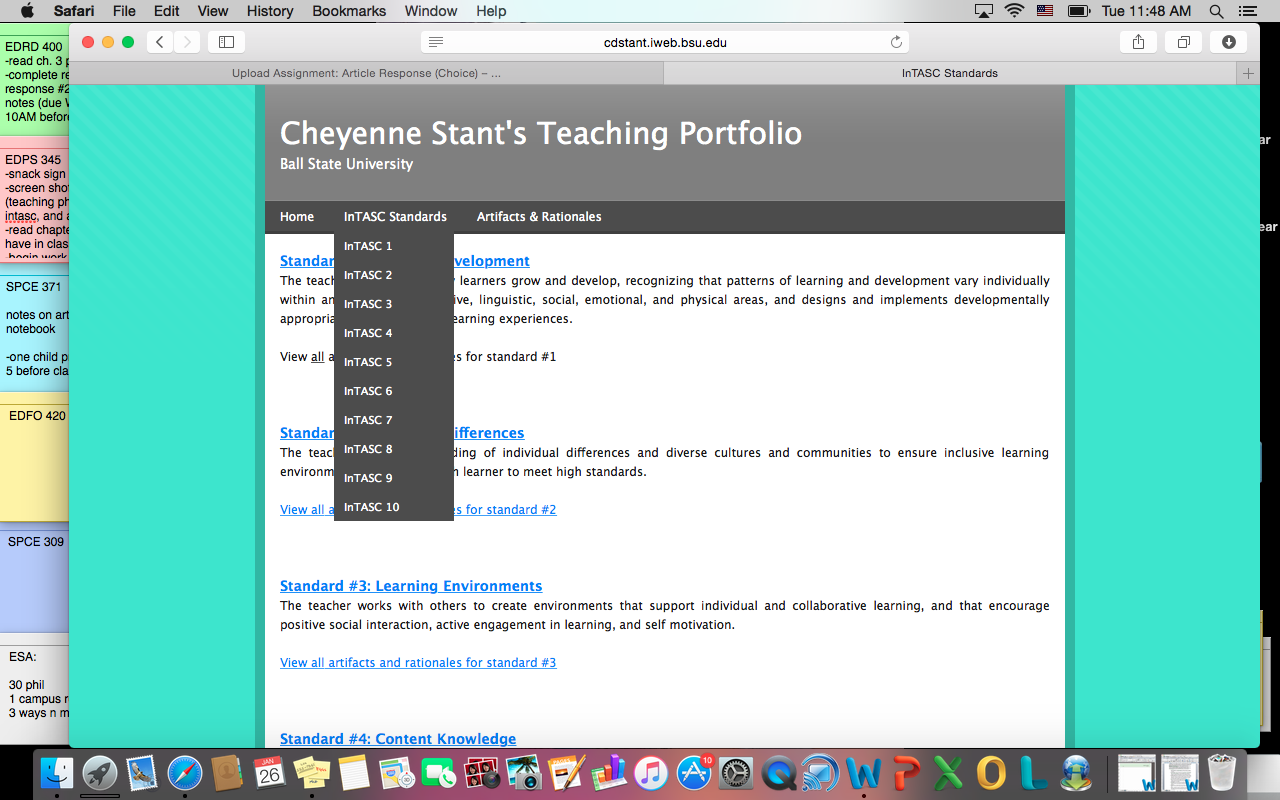
Task: Click the Spotlight search magnifier icon
Action: [x=1216, y=11]
